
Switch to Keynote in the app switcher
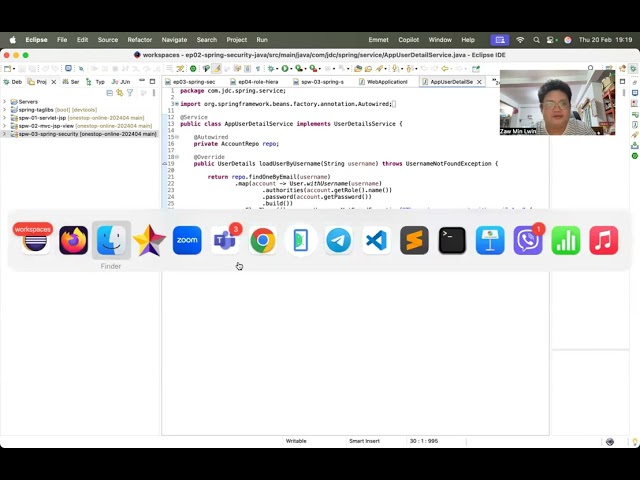pos(490,240)
